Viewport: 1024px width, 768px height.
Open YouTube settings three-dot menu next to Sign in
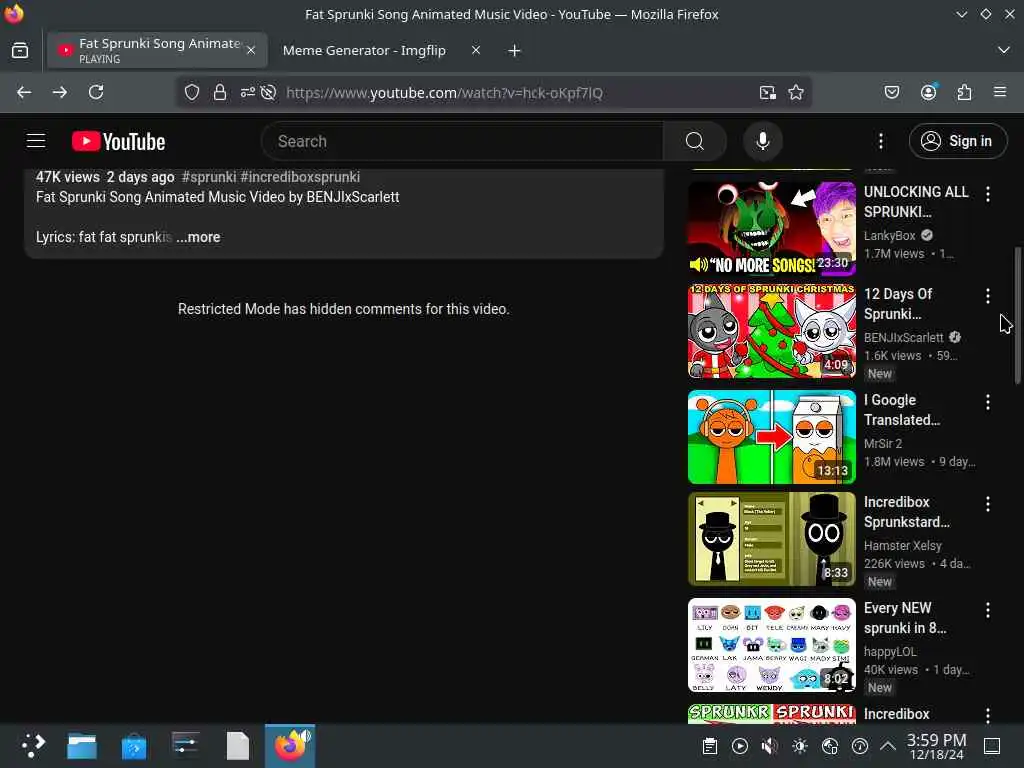[880, 141]
